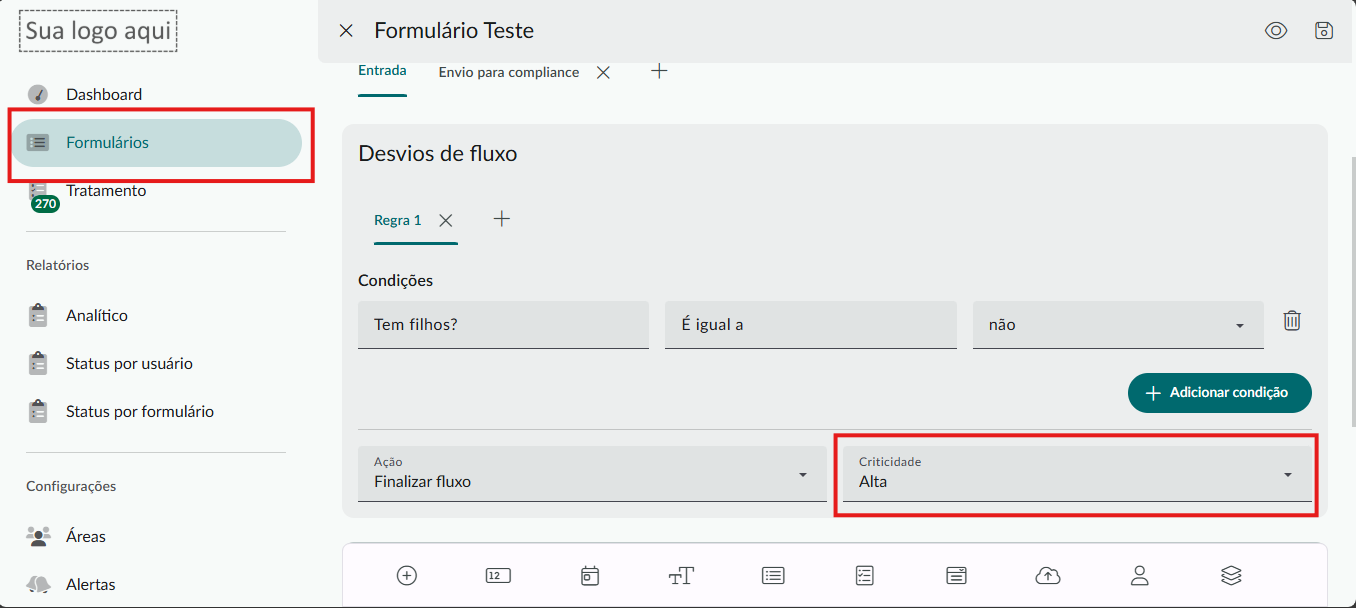Open the condition value dropdown showing não
1356x608 pixels.
pyautogui.click(x=1118, y=325)
